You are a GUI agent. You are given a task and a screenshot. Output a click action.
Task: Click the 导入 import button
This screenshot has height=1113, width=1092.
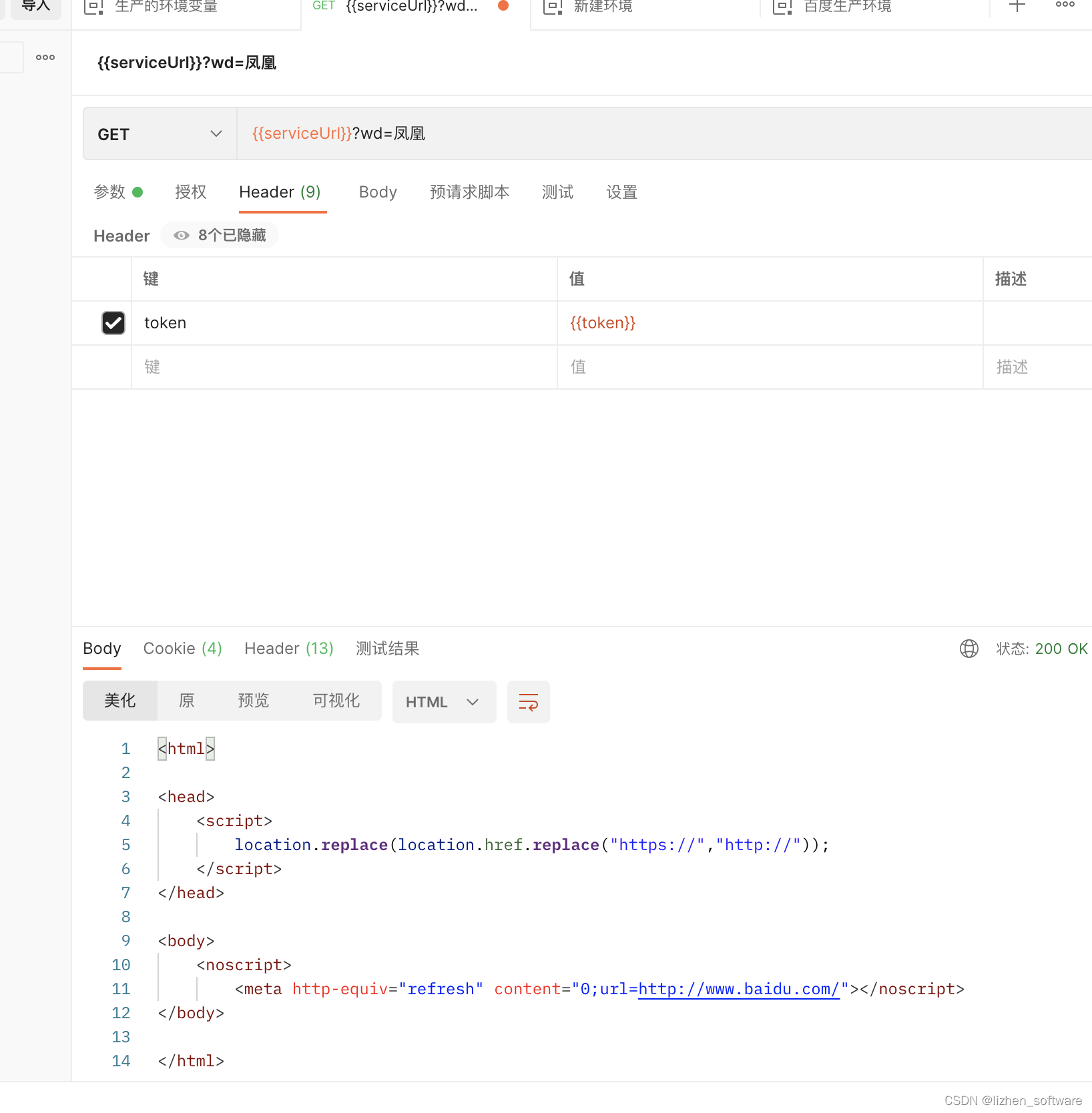(36, 7)
